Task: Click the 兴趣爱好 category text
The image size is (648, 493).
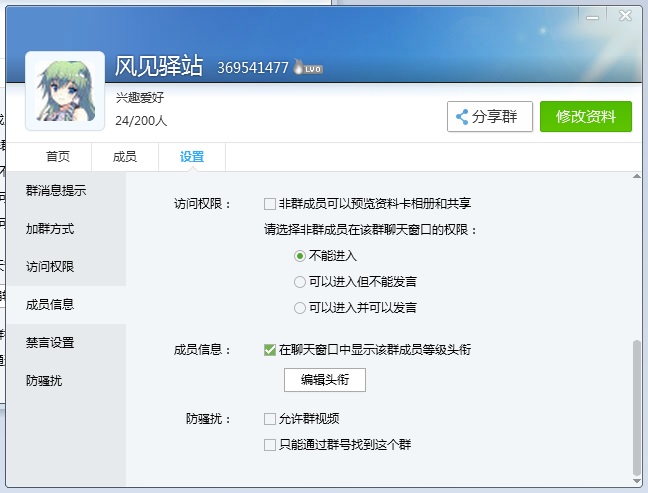Action: click(x=140, y=98)
